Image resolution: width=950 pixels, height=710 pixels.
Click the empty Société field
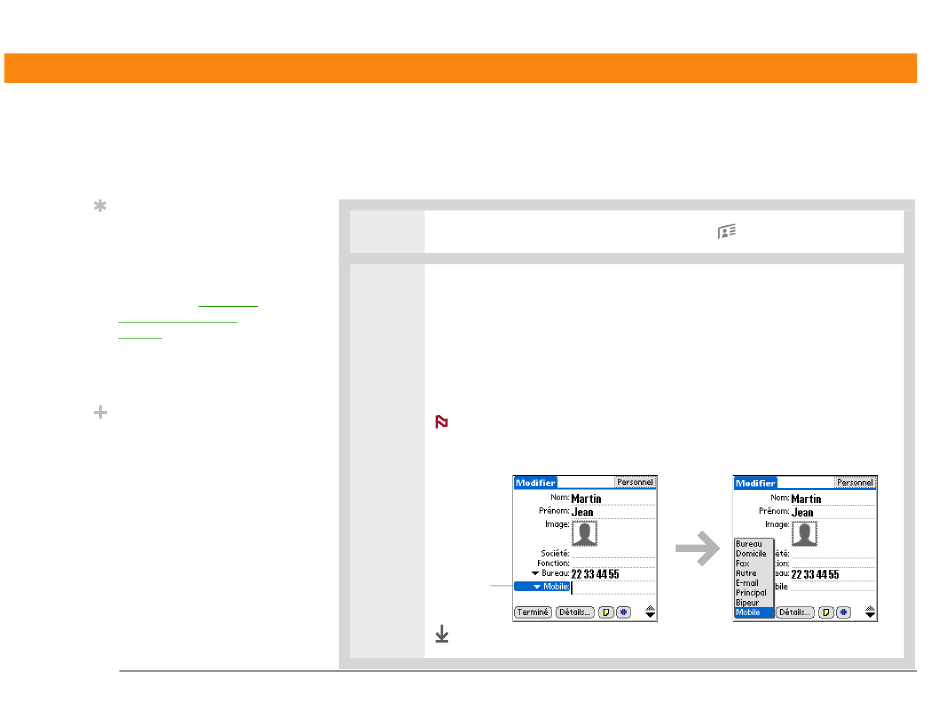tap(613, 553)
